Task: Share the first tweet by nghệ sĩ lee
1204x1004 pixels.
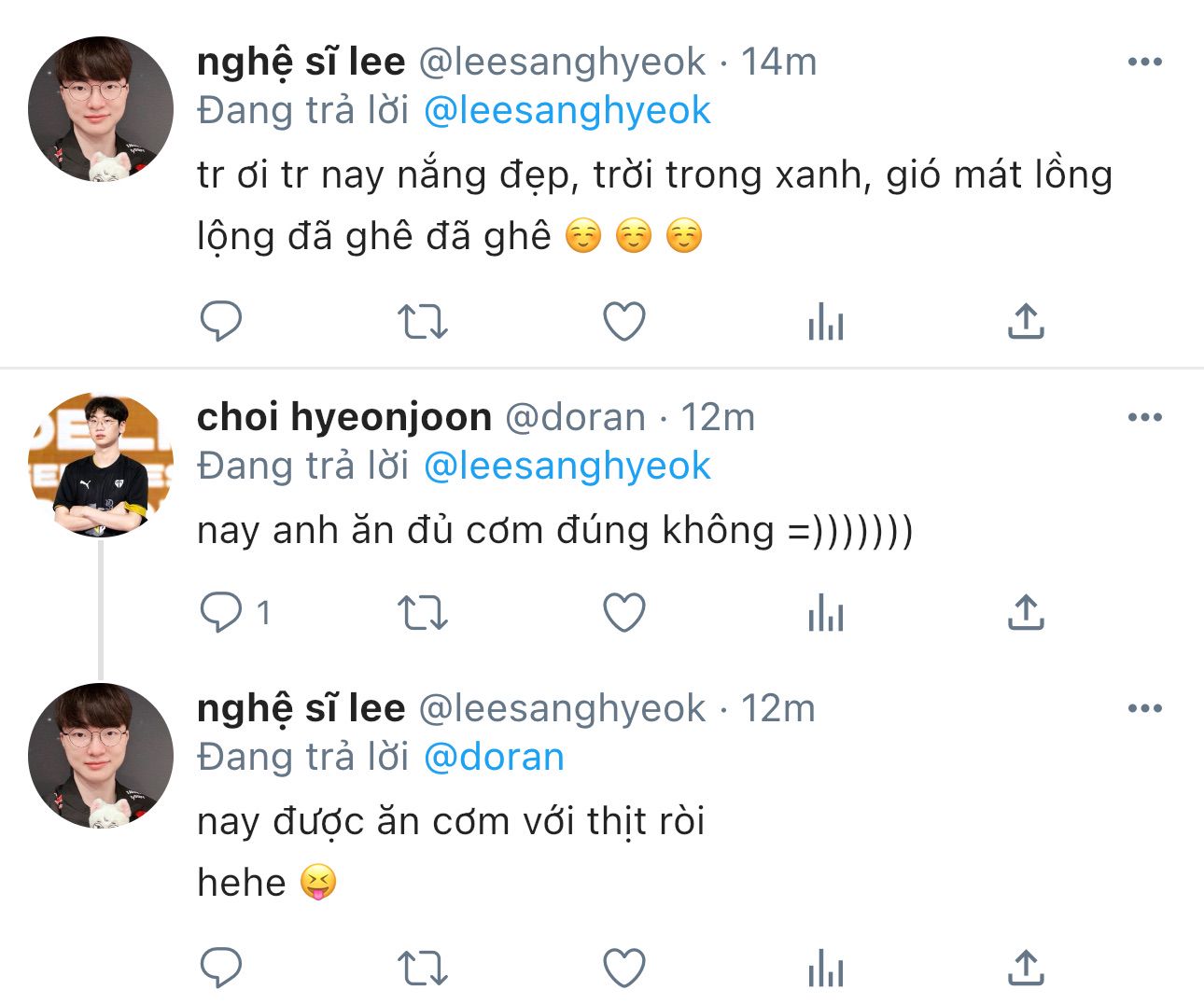Action: (1026, 322)
